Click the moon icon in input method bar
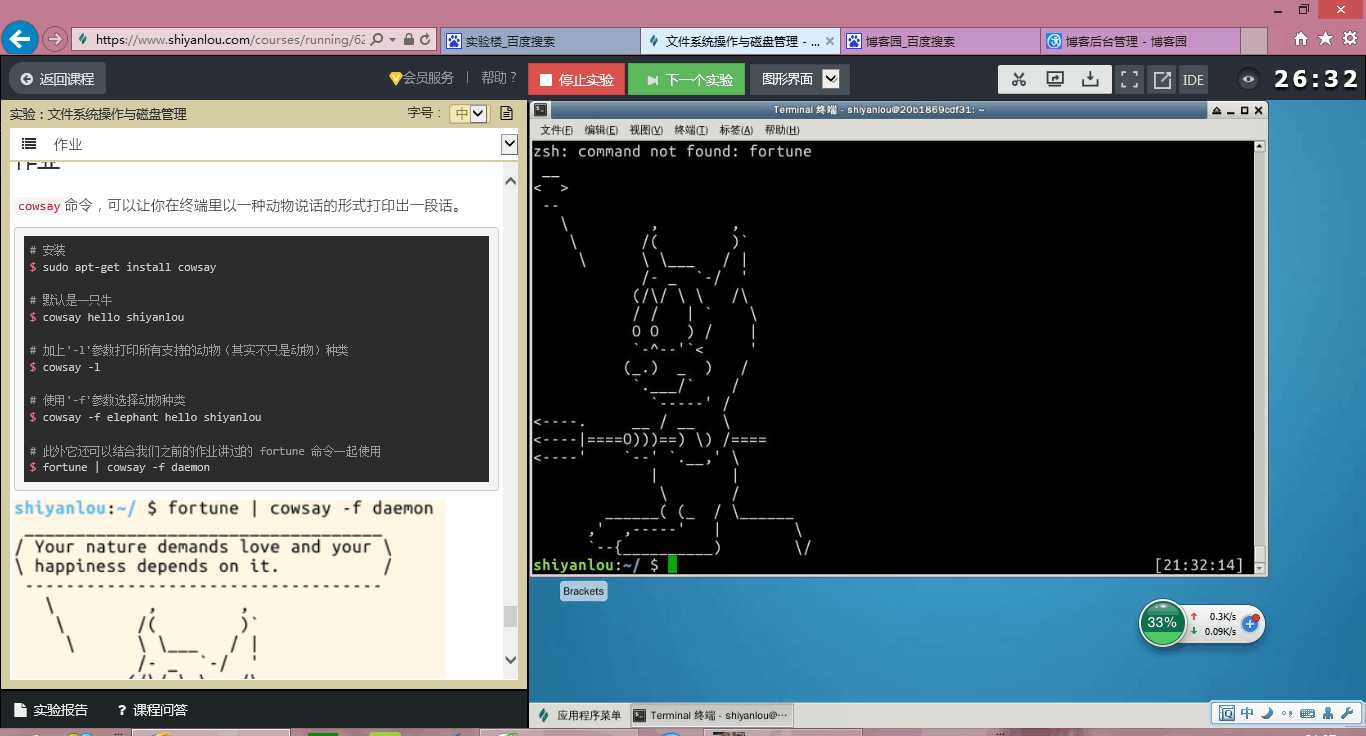The height and width of the screenshot is (736, 1366). pyautogui.click(x=1266, y=713)
